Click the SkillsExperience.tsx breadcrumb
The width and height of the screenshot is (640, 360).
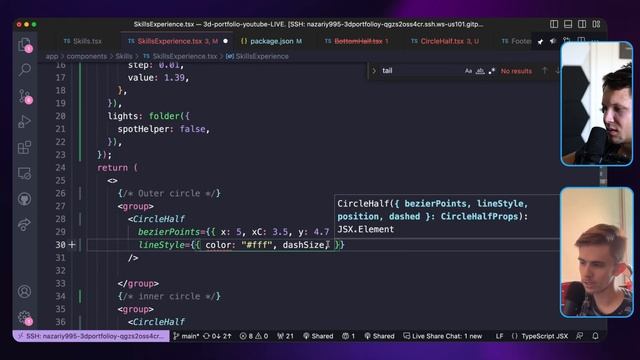click(x=180, y=56)
